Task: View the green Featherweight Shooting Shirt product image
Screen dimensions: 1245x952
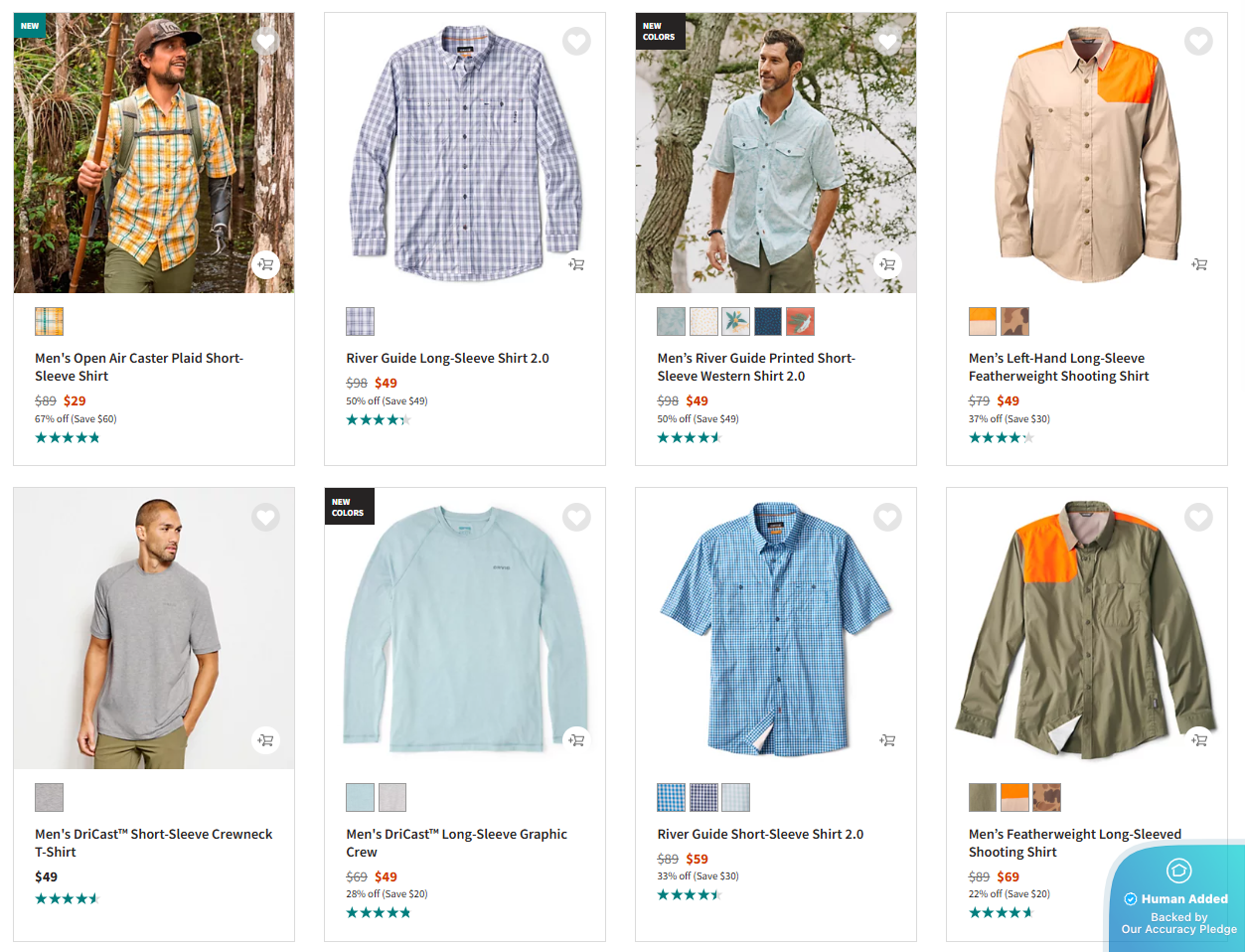Action: [1086, 628]
